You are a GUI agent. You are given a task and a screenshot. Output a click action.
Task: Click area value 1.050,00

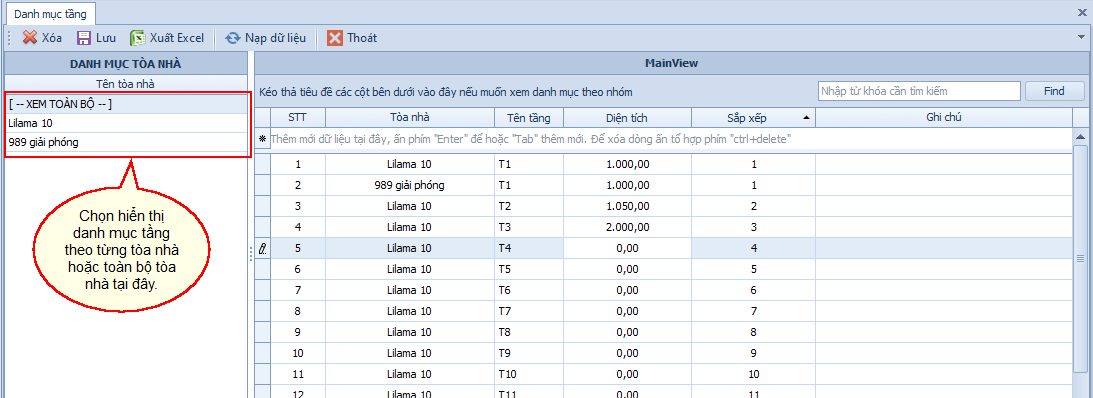tap(627, 206)
